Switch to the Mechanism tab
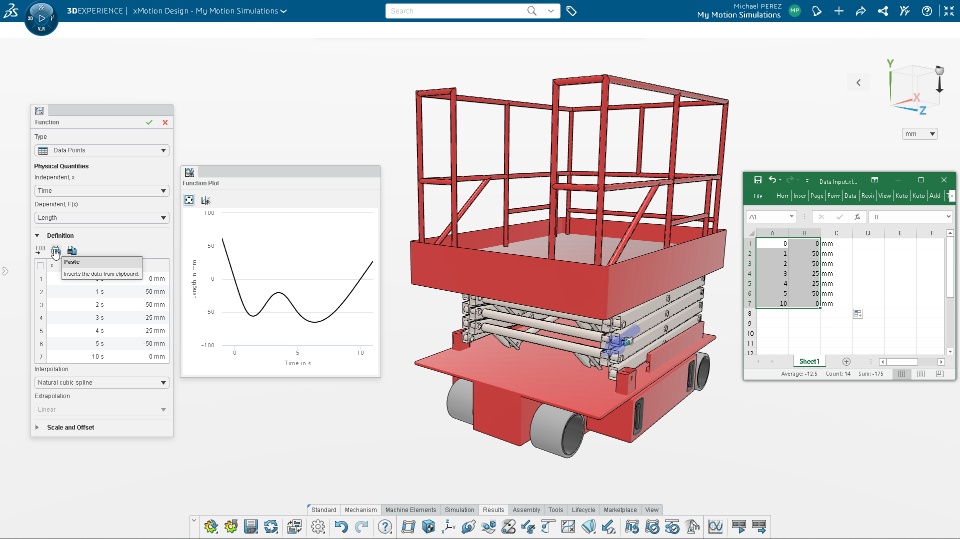 [361, 510]
